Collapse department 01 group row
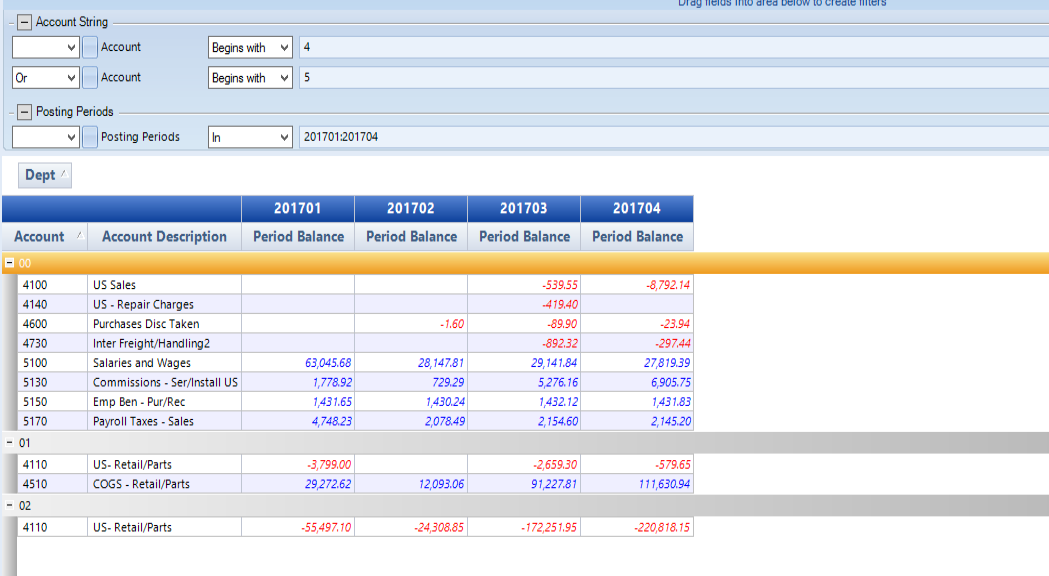1049x576 pixels. [x=9, y=442]
